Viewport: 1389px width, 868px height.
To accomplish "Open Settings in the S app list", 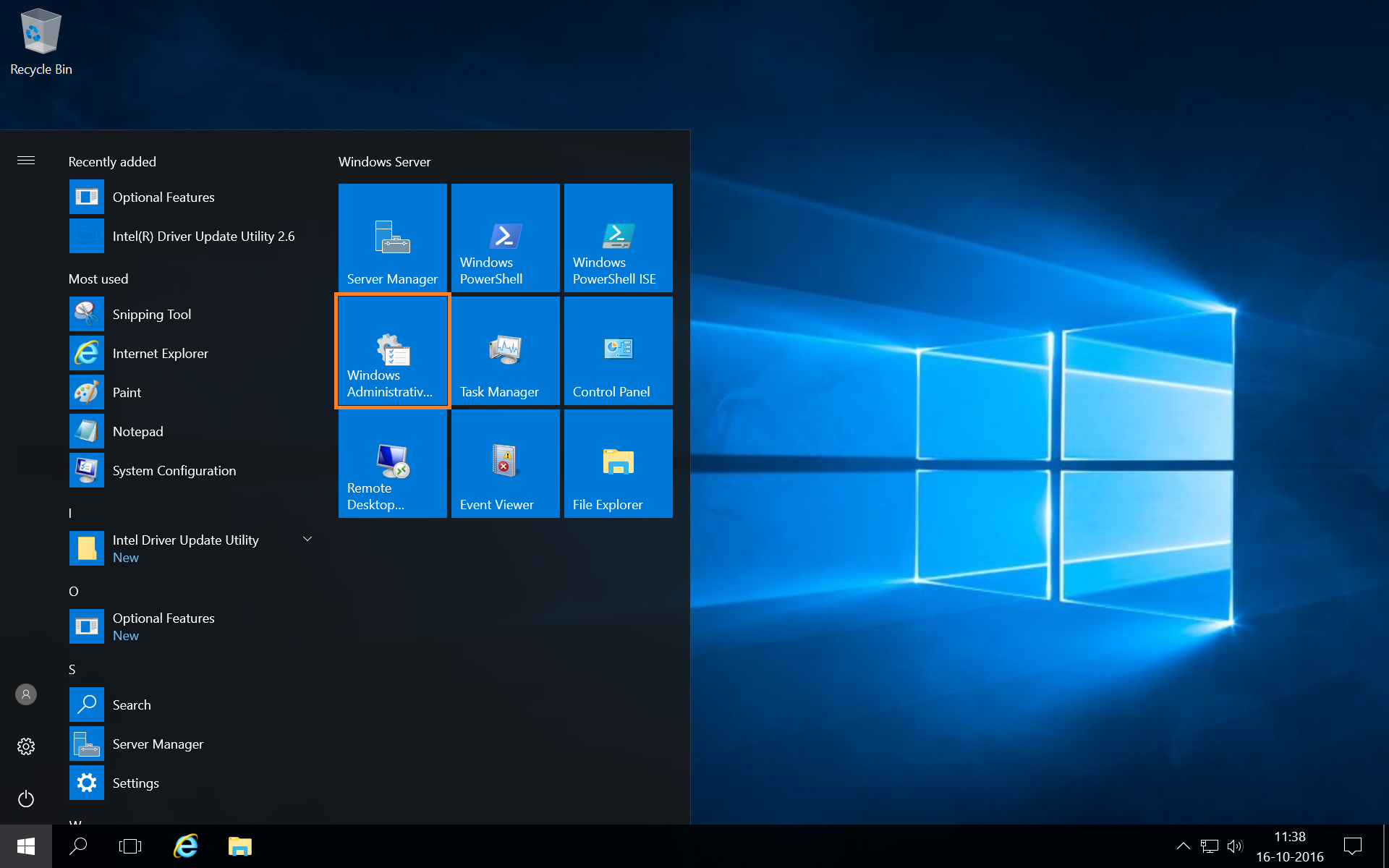I will pos(194,783).
